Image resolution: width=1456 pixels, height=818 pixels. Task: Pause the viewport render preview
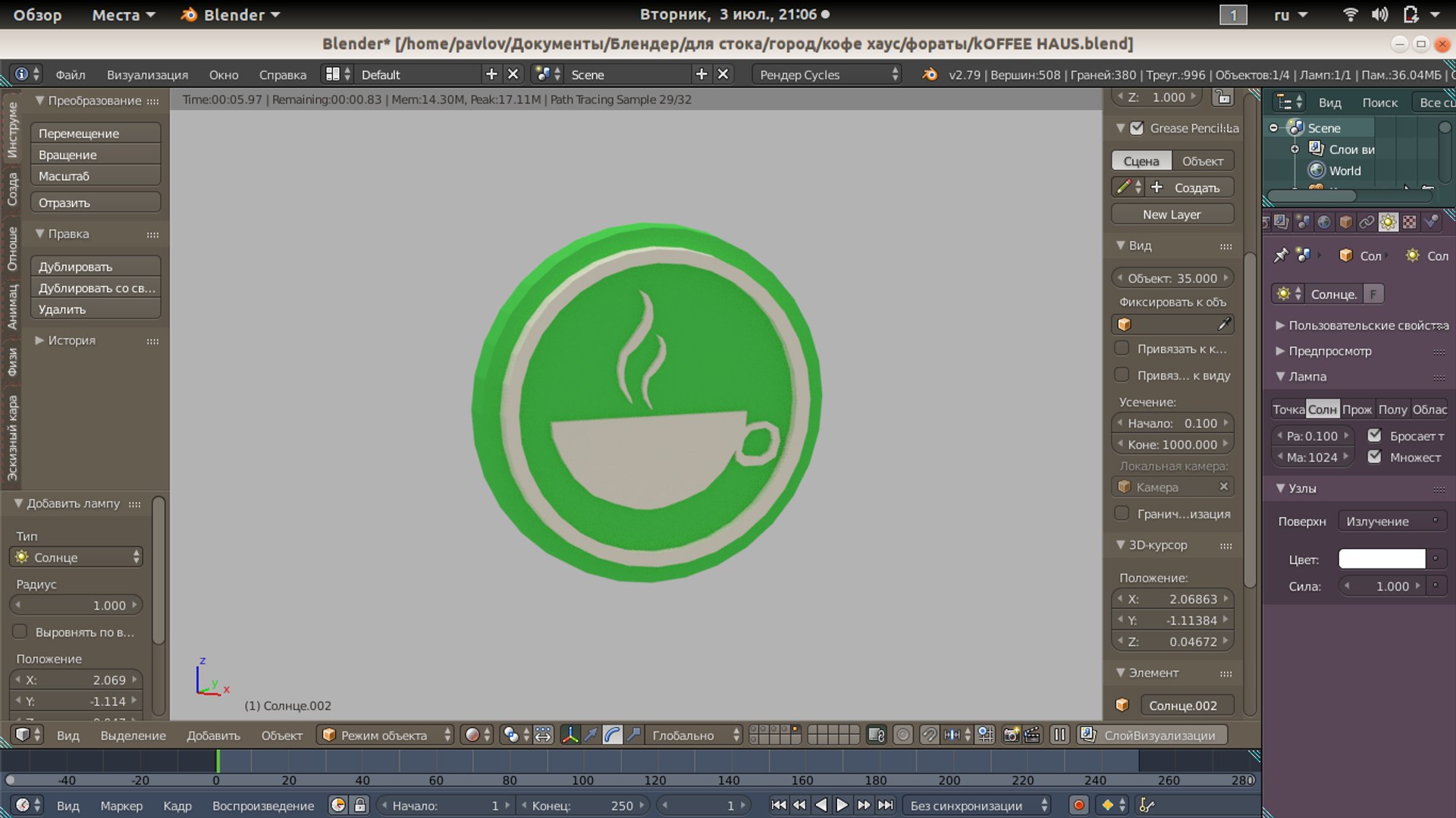pos(1059,735)
